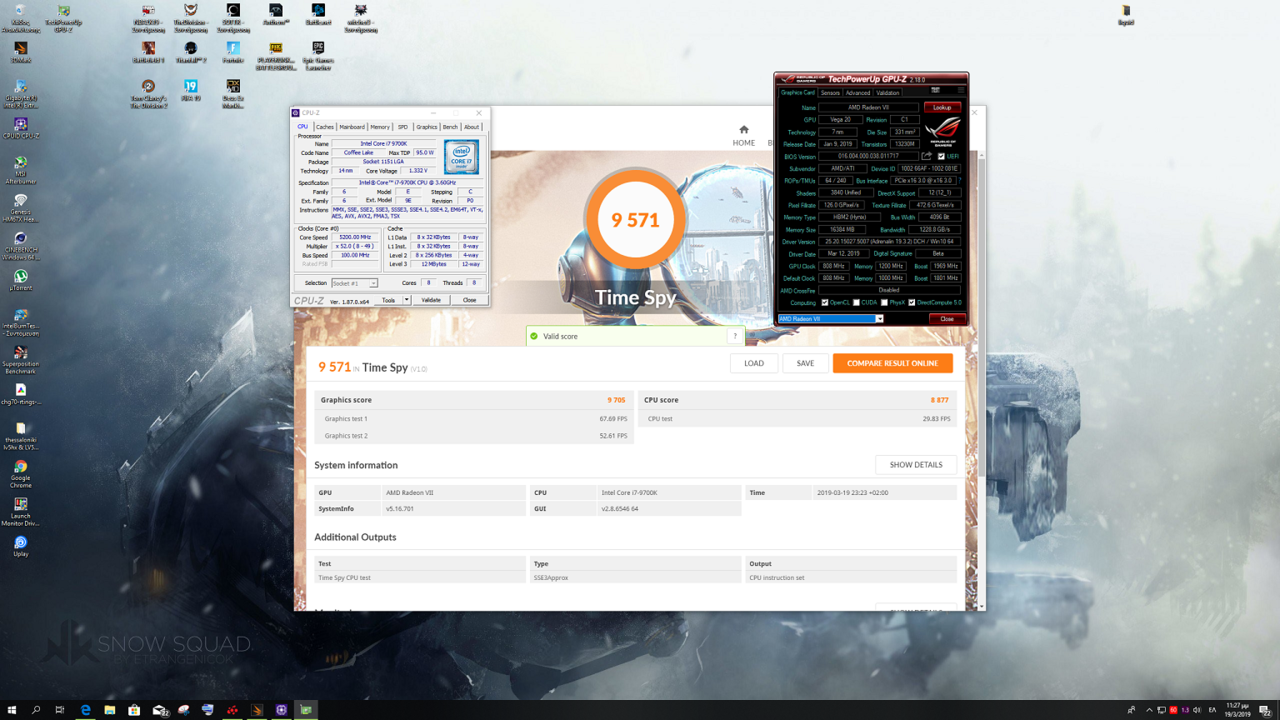Launch µTorrent from the desktop

[x=21, y=280]
